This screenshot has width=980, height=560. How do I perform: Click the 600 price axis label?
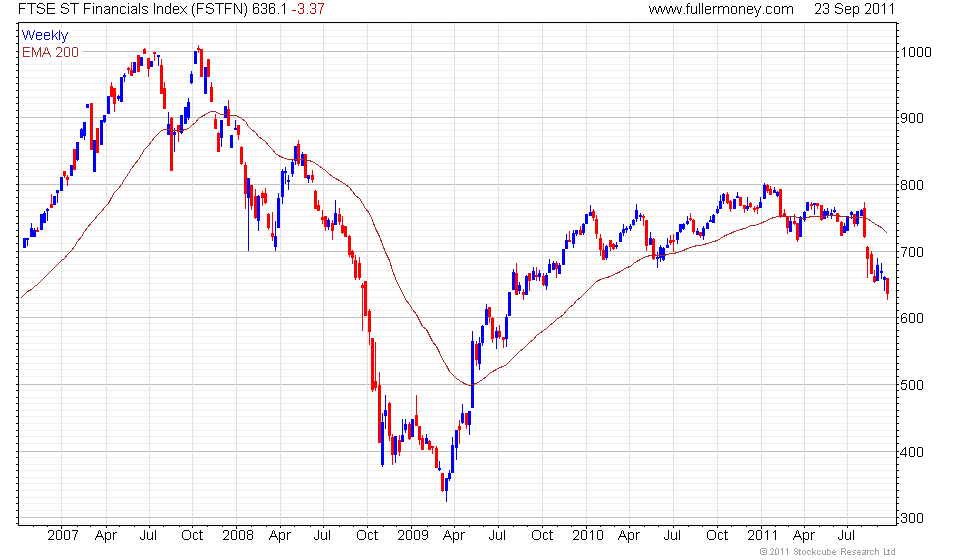[x=912, y=318]
